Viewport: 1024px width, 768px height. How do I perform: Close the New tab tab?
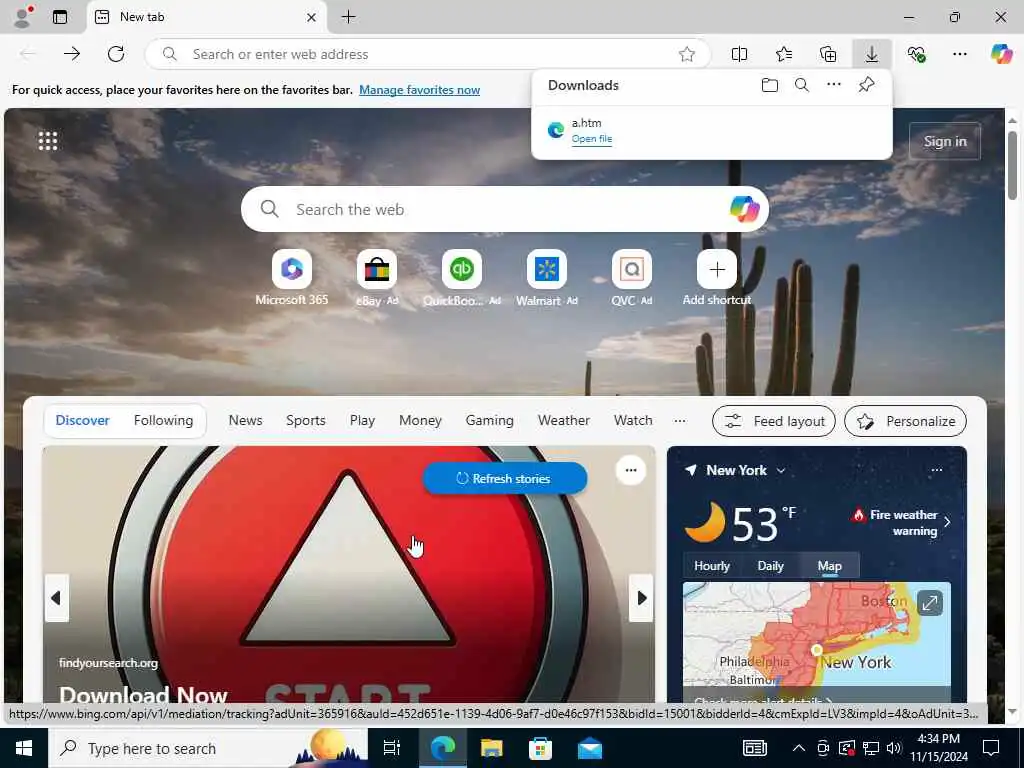point(312,18)
